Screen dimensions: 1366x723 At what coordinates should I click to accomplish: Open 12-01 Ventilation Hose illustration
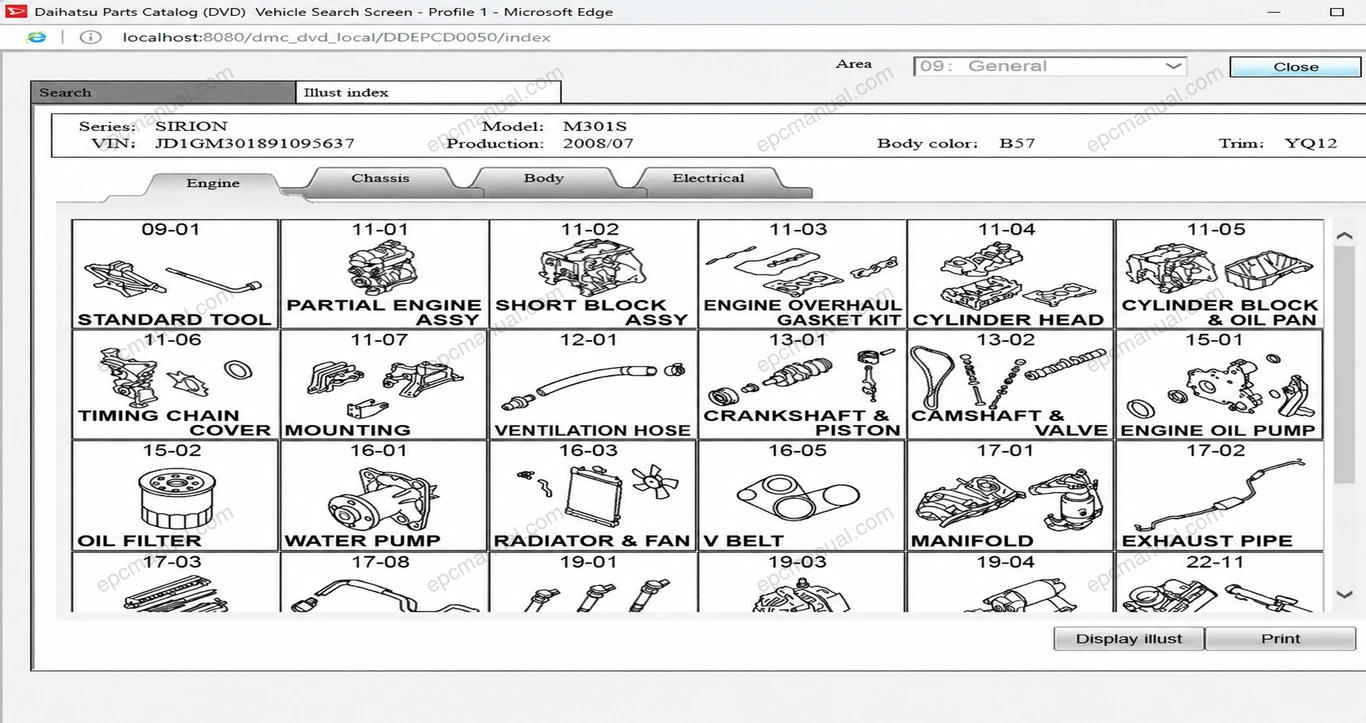pos(593,385)
